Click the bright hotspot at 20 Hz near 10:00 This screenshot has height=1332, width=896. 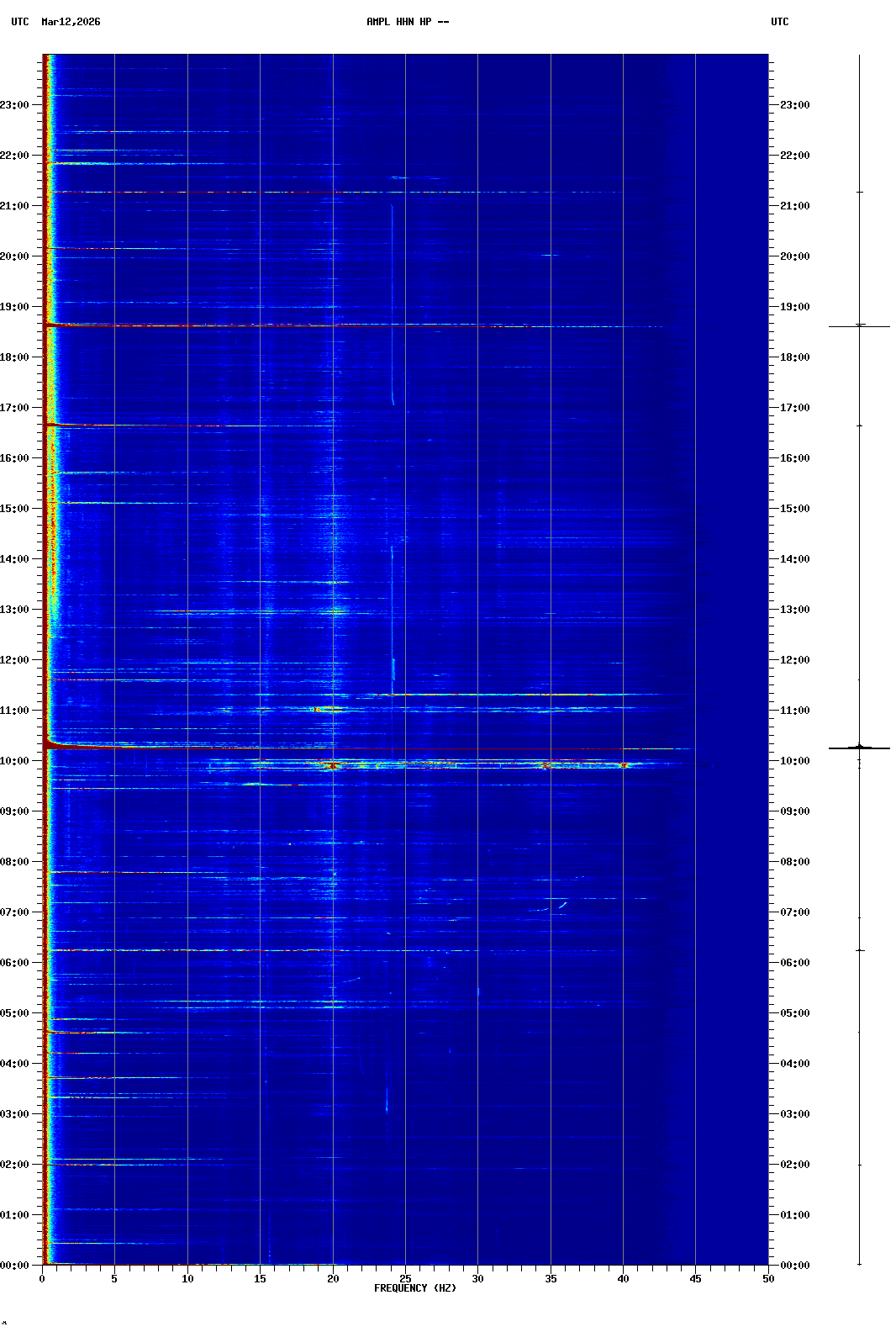[333, 765]
